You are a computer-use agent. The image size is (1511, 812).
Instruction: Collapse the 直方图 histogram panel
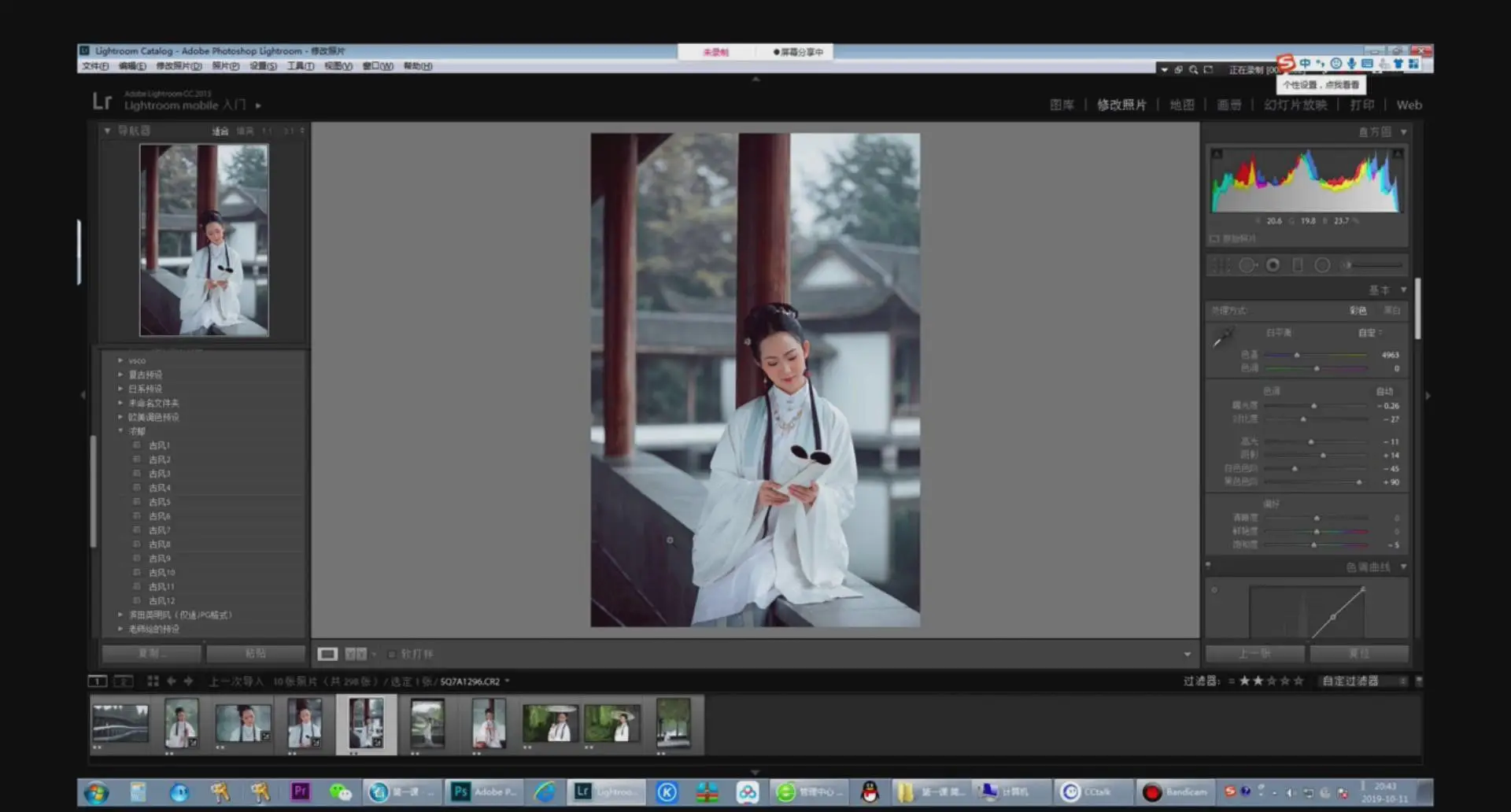(1403, 132)
